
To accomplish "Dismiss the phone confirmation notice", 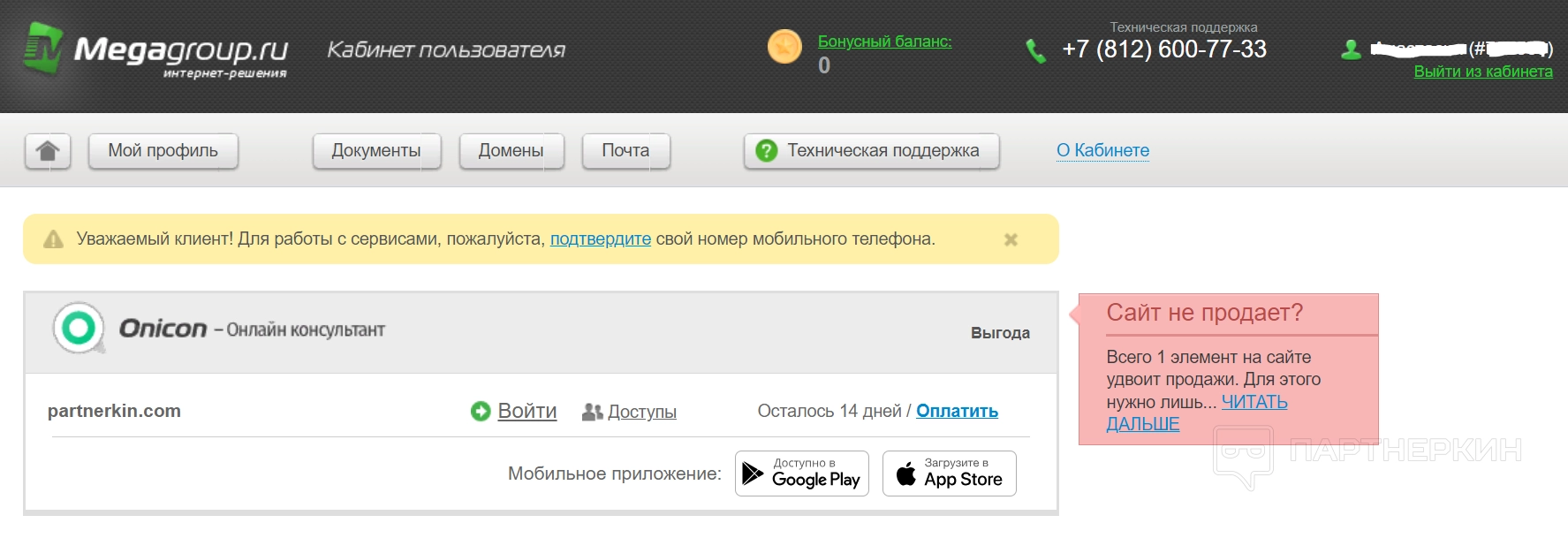I will click(1011, 239).
